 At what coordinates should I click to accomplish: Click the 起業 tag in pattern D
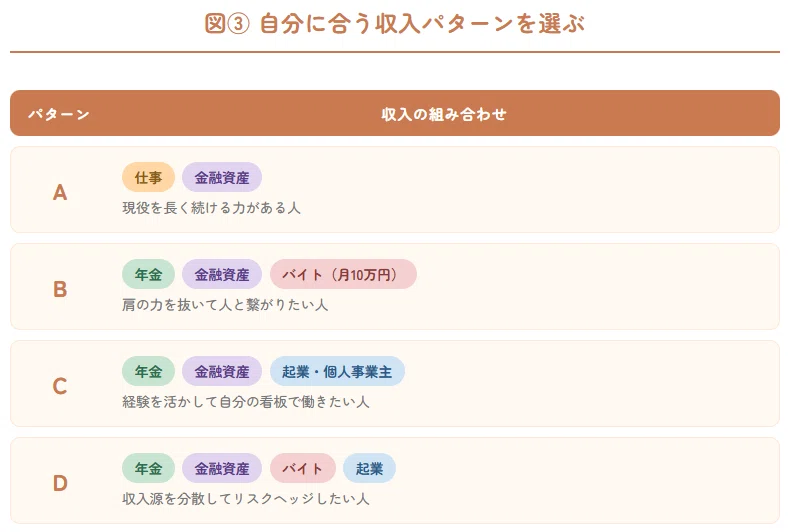point(369,468)
